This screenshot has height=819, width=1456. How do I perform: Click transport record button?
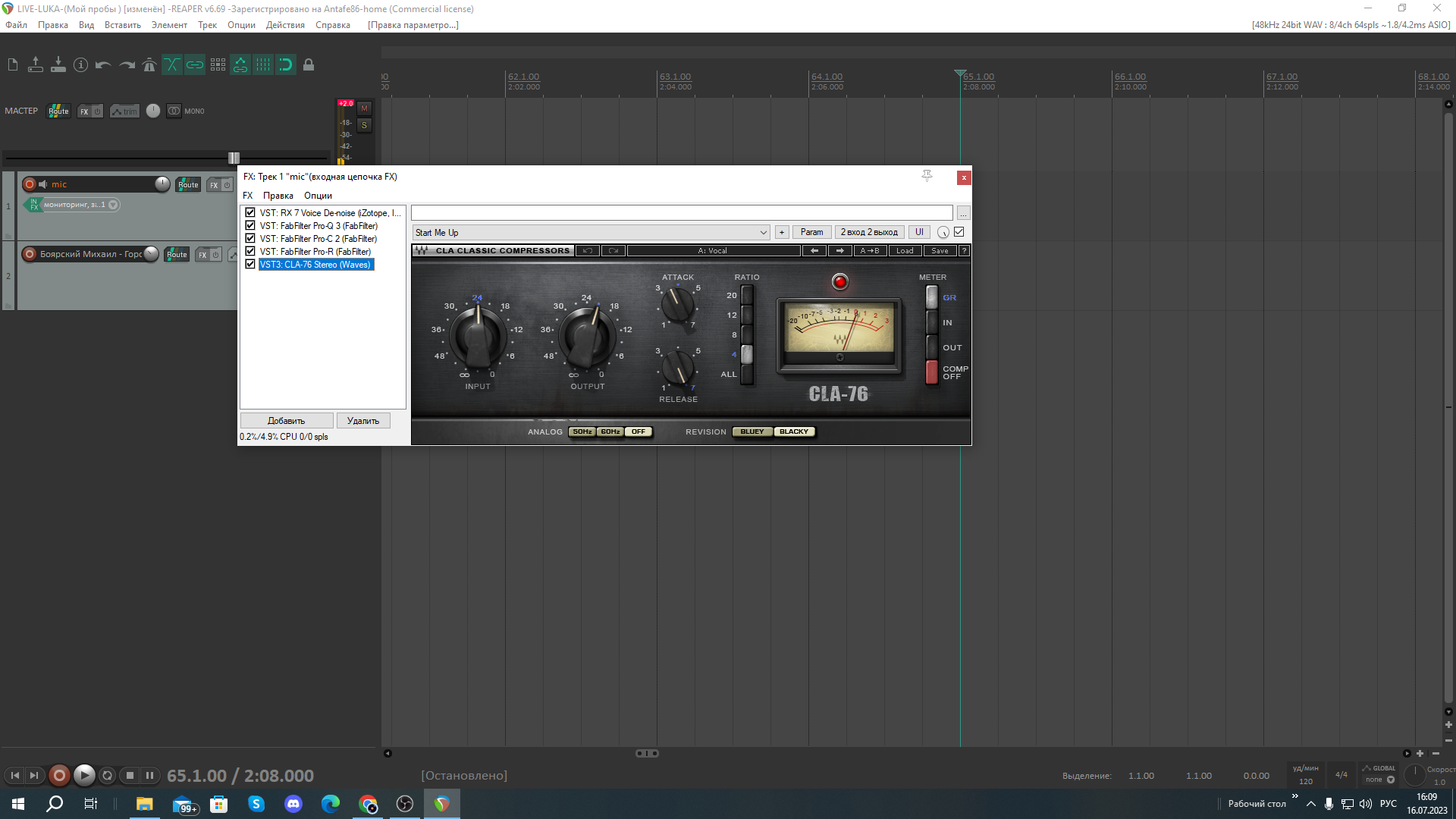click(59, 775)
